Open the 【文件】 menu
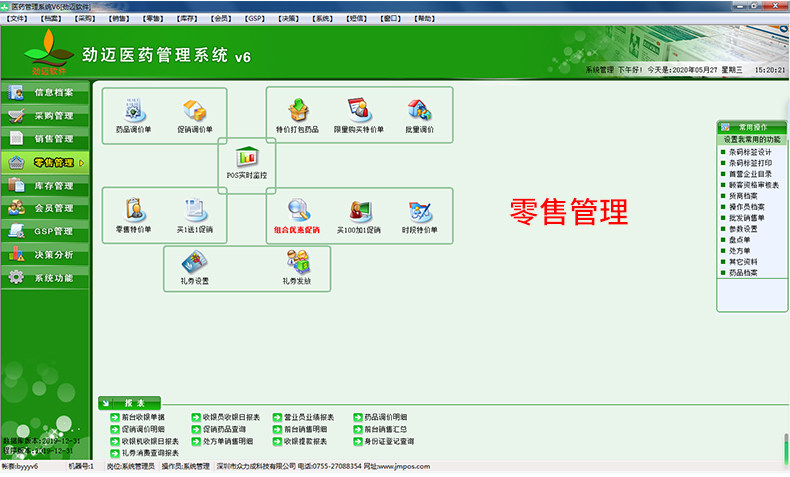The image size is (790, 477). point(17,19)
